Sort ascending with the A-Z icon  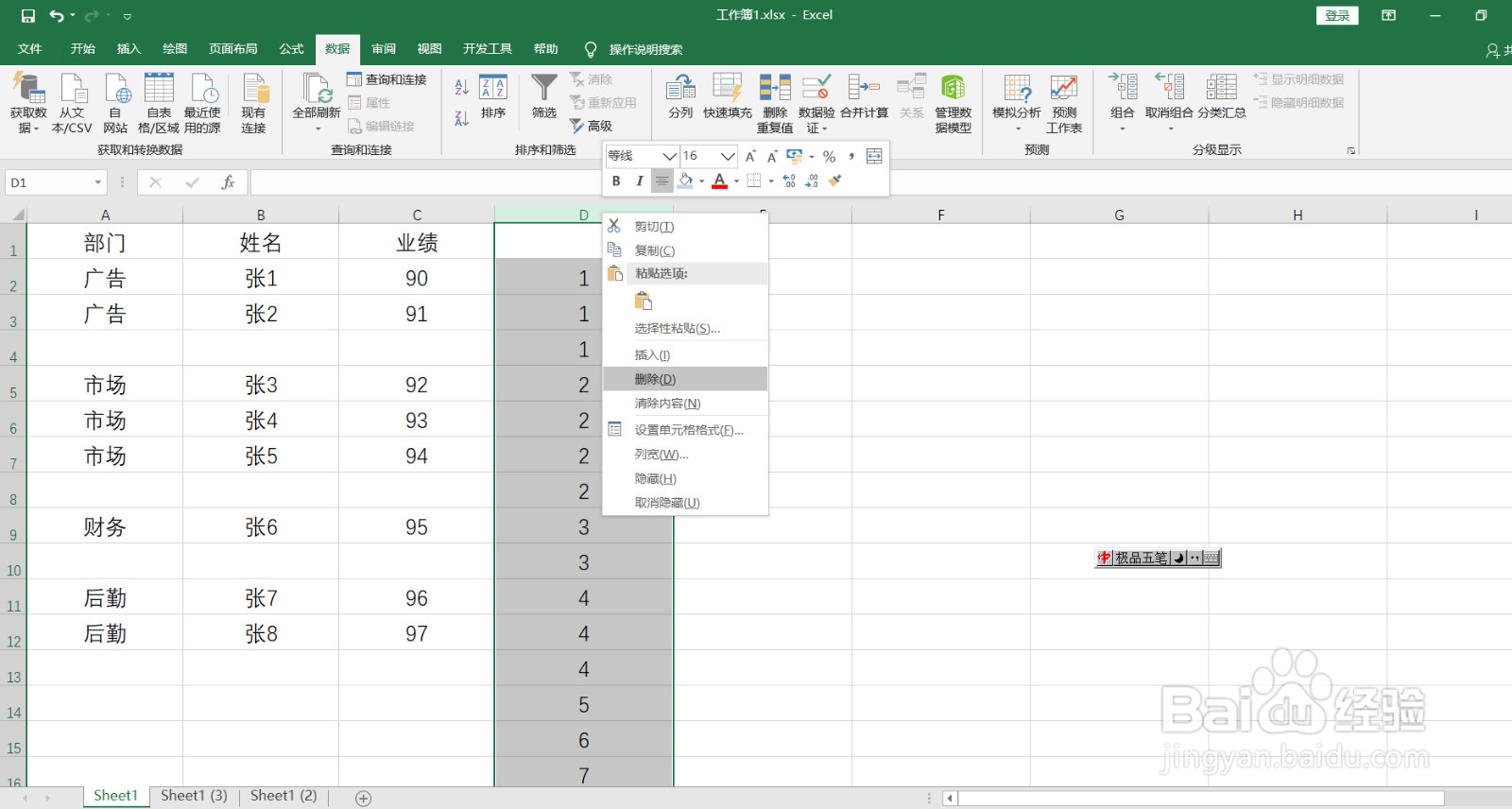point(461,87)
